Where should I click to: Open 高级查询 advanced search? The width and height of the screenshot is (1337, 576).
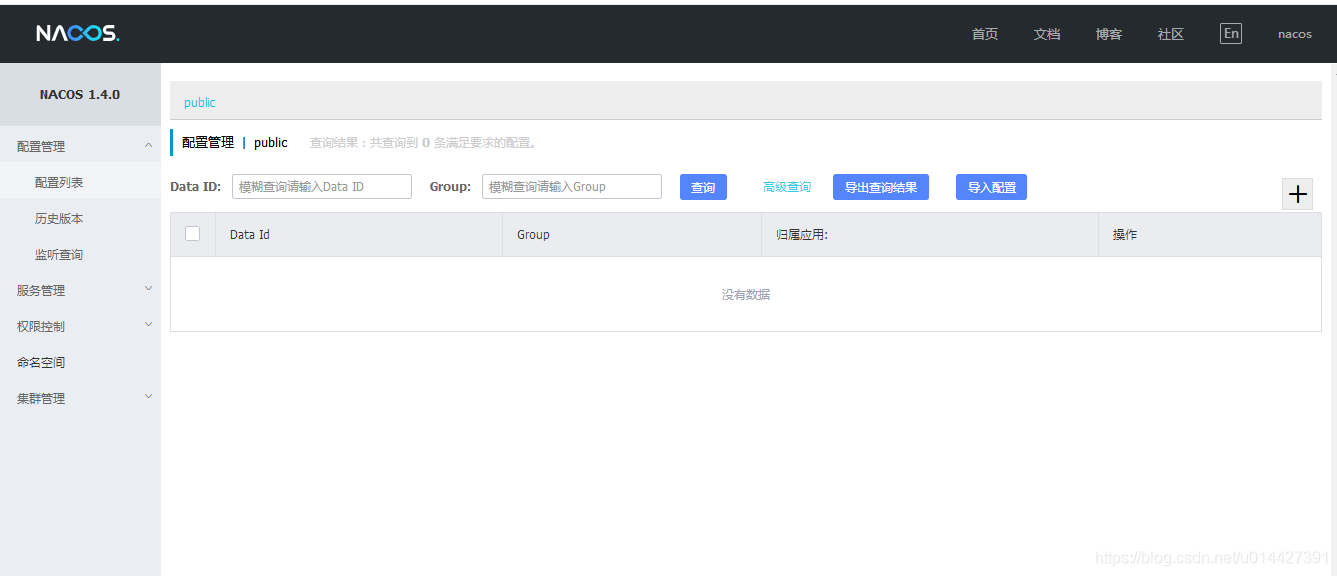pos(787,187)
